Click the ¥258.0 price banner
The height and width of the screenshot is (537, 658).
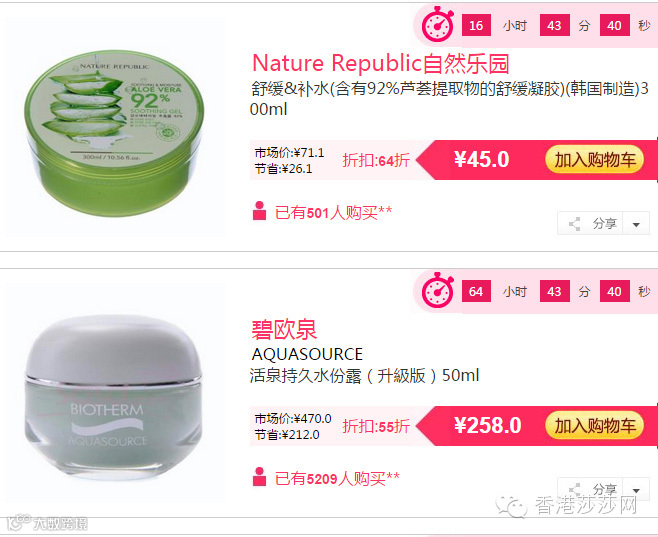coord(488,425)
